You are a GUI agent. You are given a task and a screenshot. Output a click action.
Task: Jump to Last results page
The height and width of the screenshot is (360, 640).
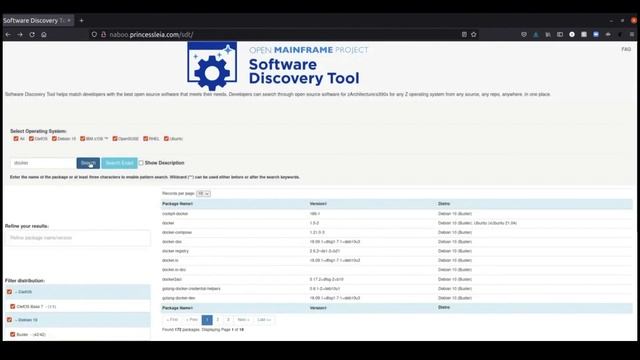tap(264, 320)
